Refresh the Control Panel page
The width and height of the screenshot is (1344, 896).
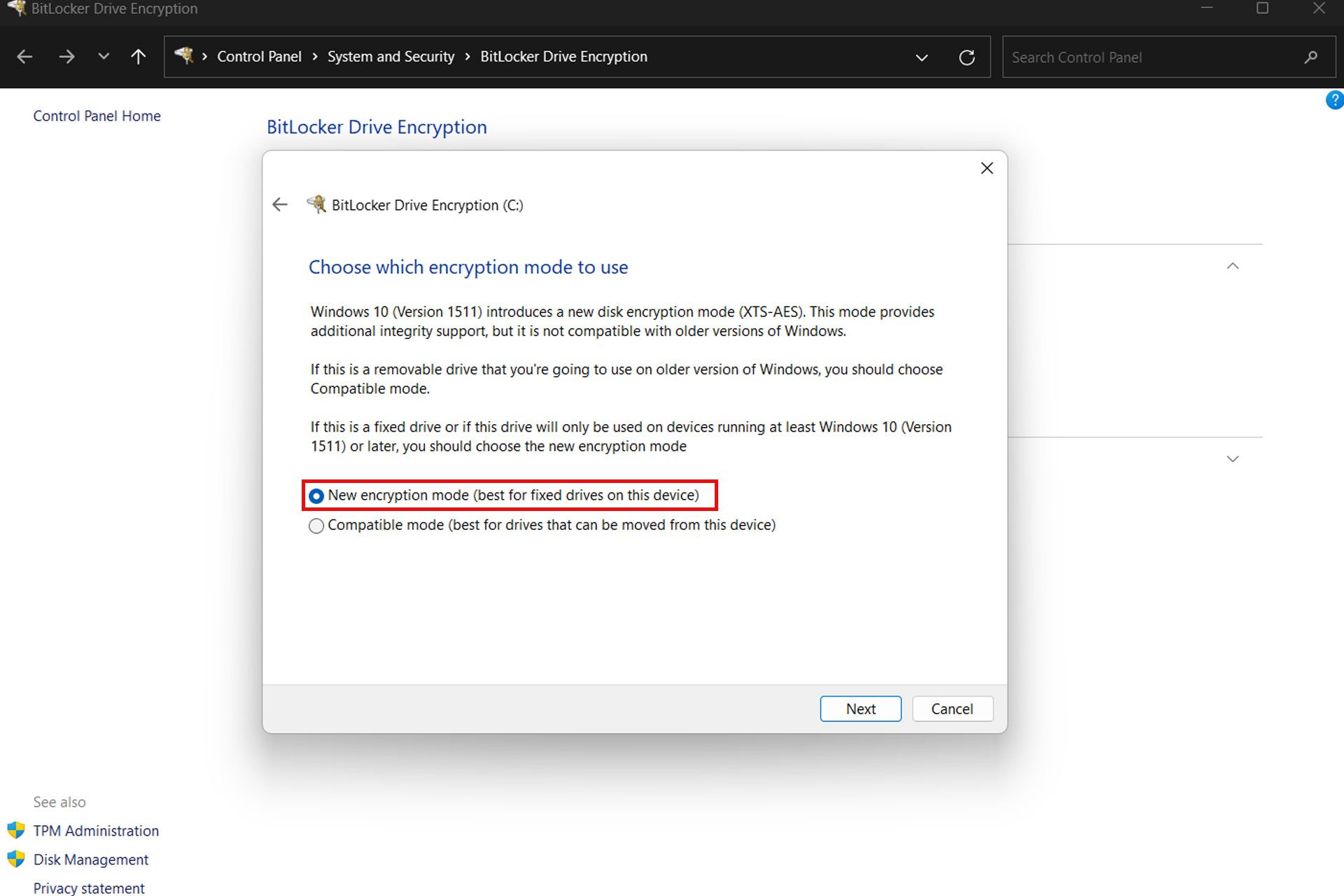point(967,57)
